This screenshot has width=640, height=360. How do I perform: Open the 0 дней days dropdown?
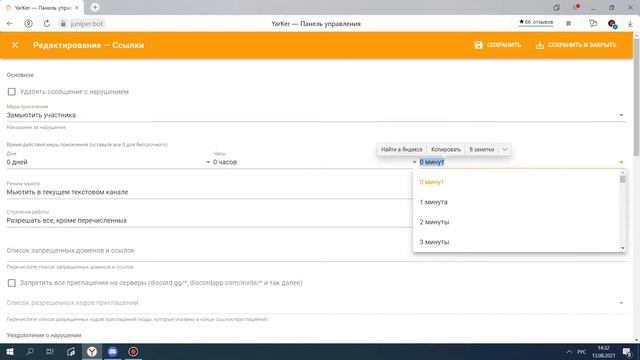[x=108, y=162]
